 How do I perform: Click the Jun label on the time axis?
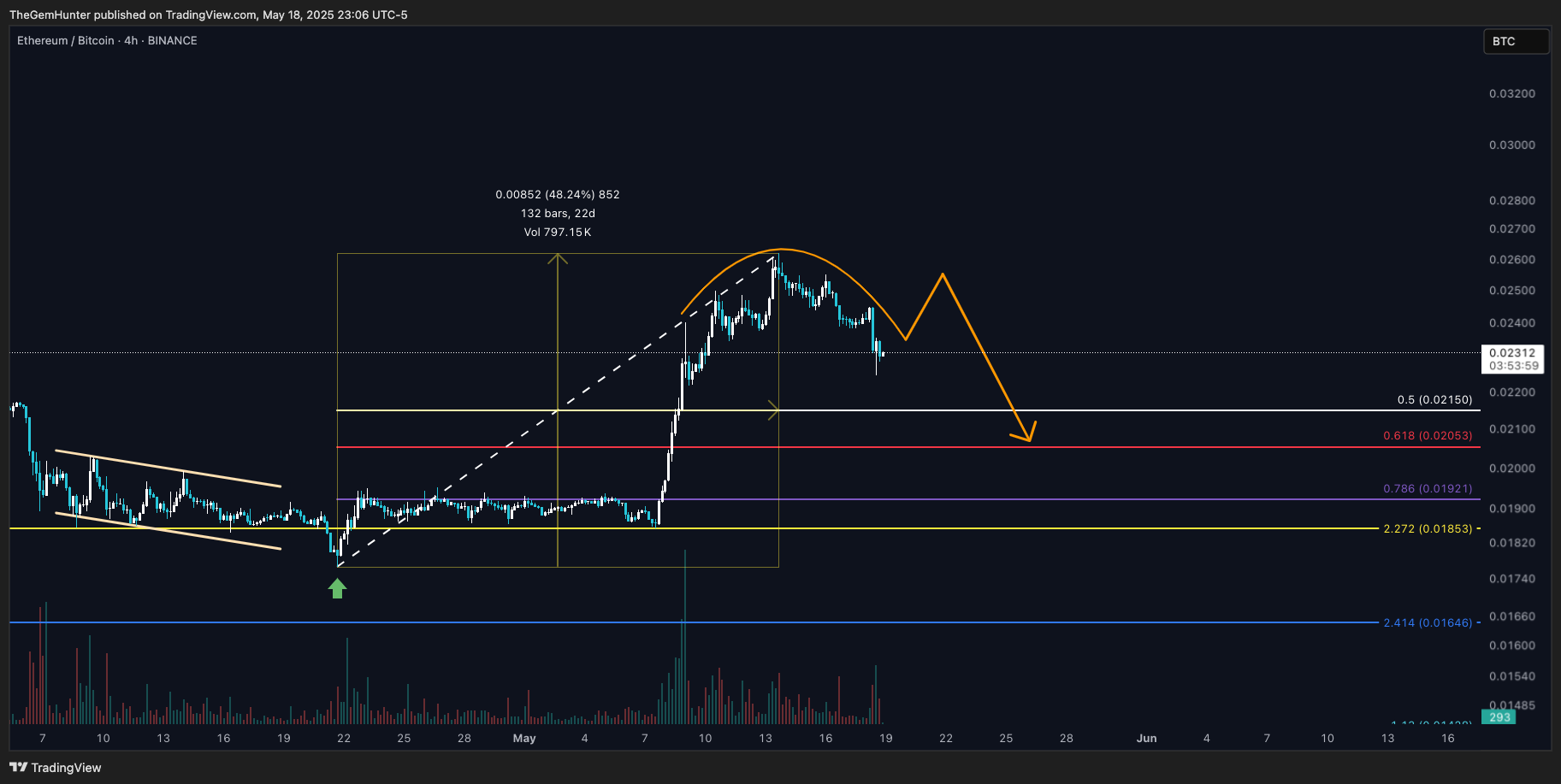(1146, 738)
